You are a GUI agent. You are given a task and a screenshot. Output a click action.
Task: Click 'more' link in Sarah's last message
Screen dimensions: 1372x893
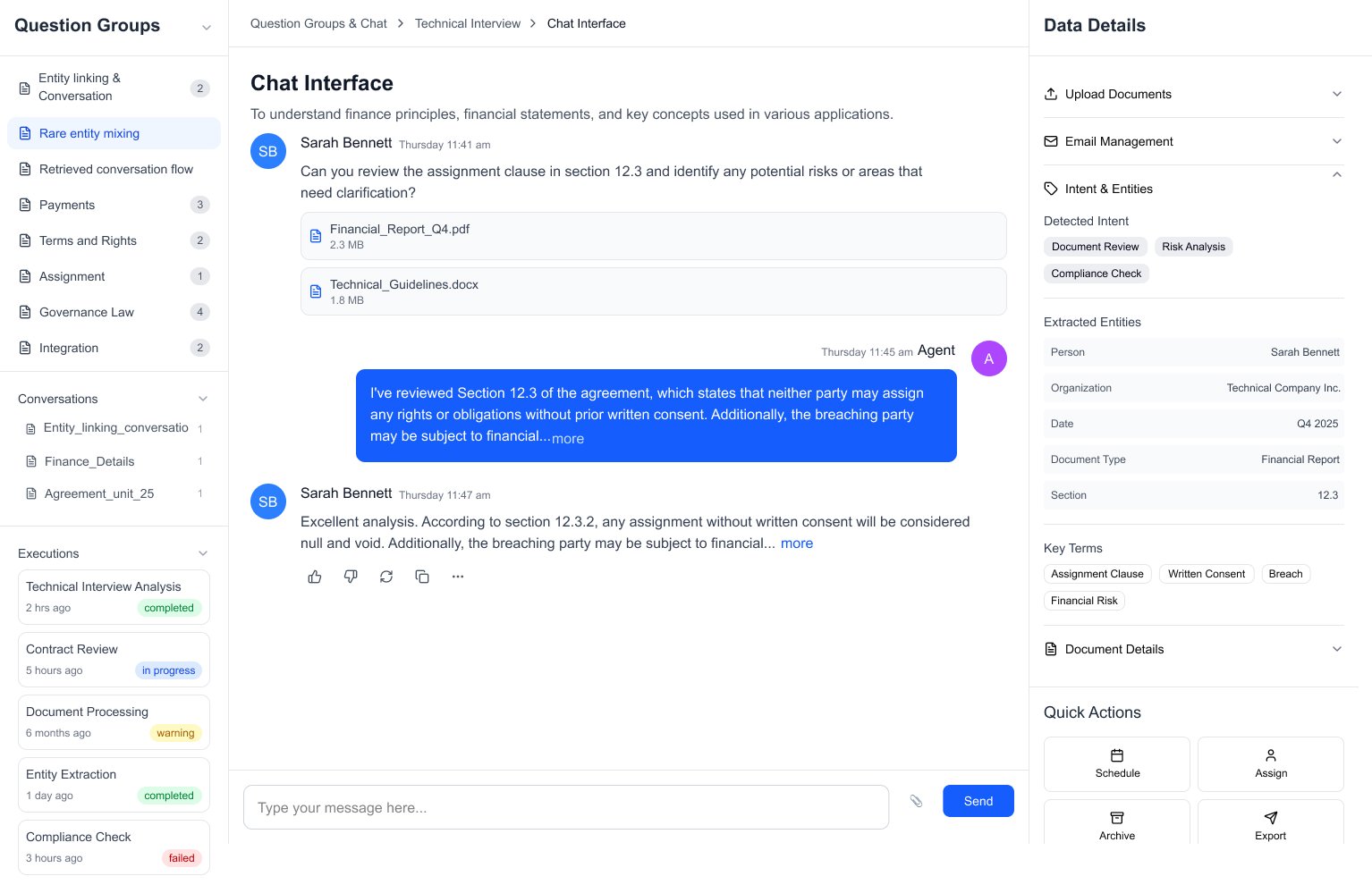point(796,543)
